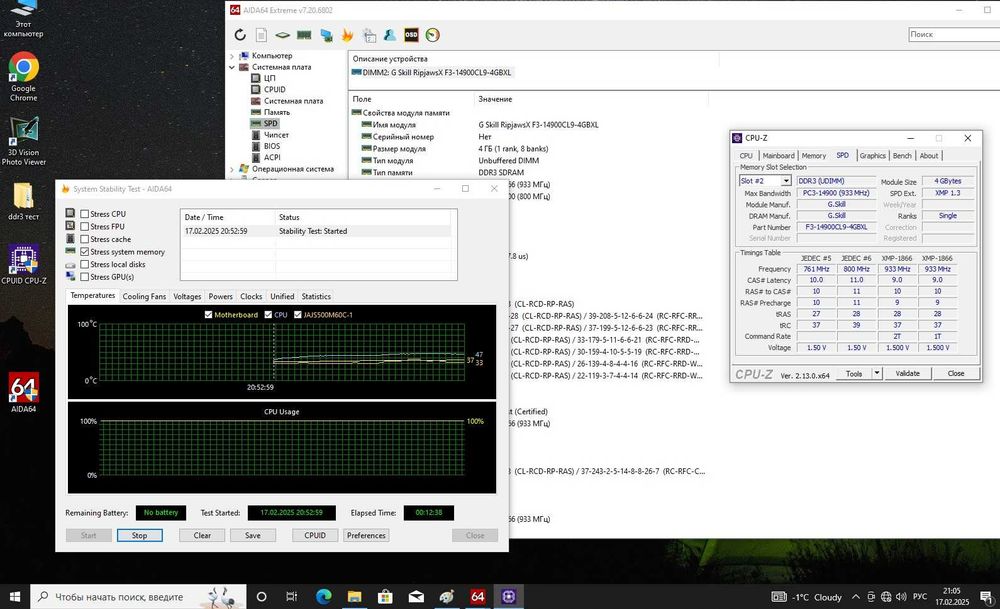The width and height of the screenshot is (1000, 609).
Task: Open the Bench tab in CPU-Z
Action: pos(902,156)
